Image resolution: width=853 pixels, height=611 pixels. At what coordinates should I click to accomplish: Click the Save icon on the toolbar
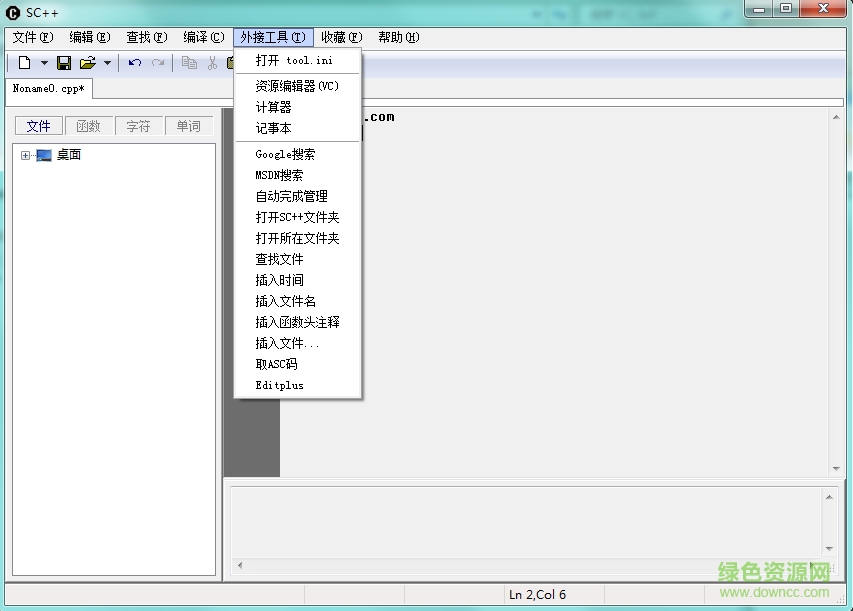[x=64, y=62]
